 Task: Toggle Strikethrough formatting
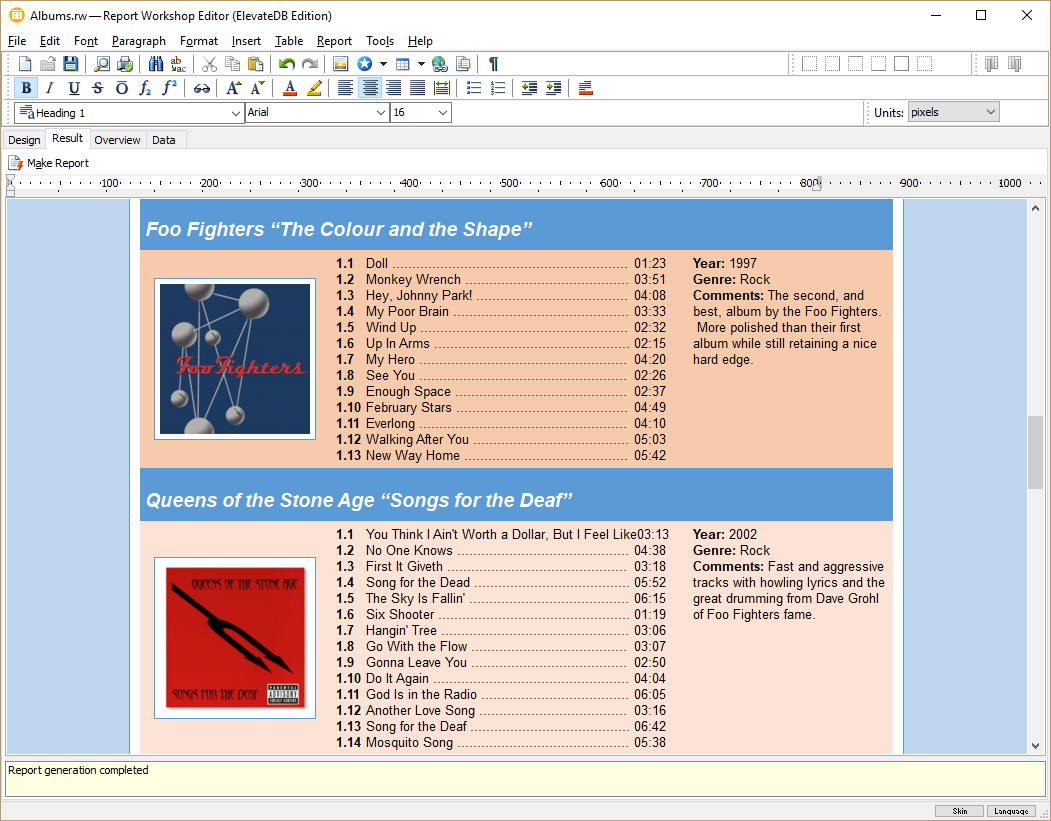[x=98, y=88]
